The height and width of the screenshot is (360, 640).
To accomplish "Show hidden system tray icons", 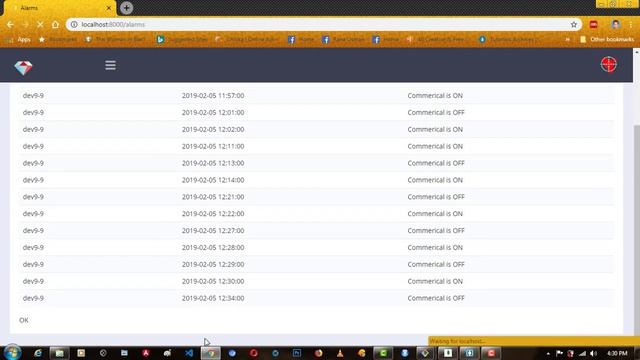I will (x=548, y=353).
